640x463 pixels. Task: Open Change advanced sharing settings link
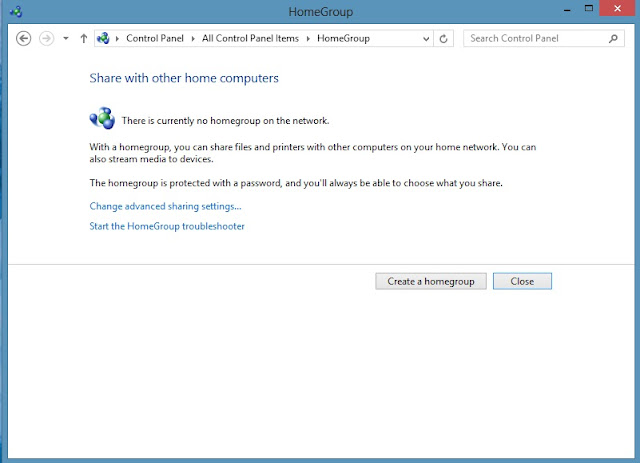point(165,206)
